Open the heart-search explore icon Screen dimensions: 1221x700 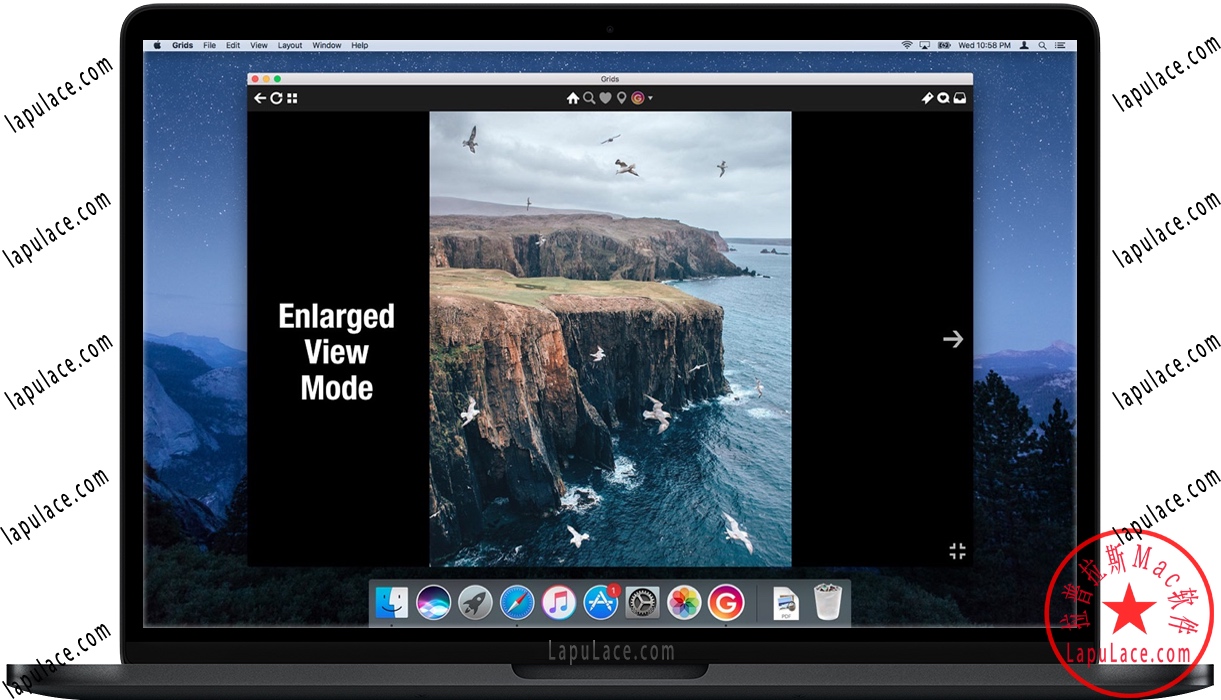[943, 97]
